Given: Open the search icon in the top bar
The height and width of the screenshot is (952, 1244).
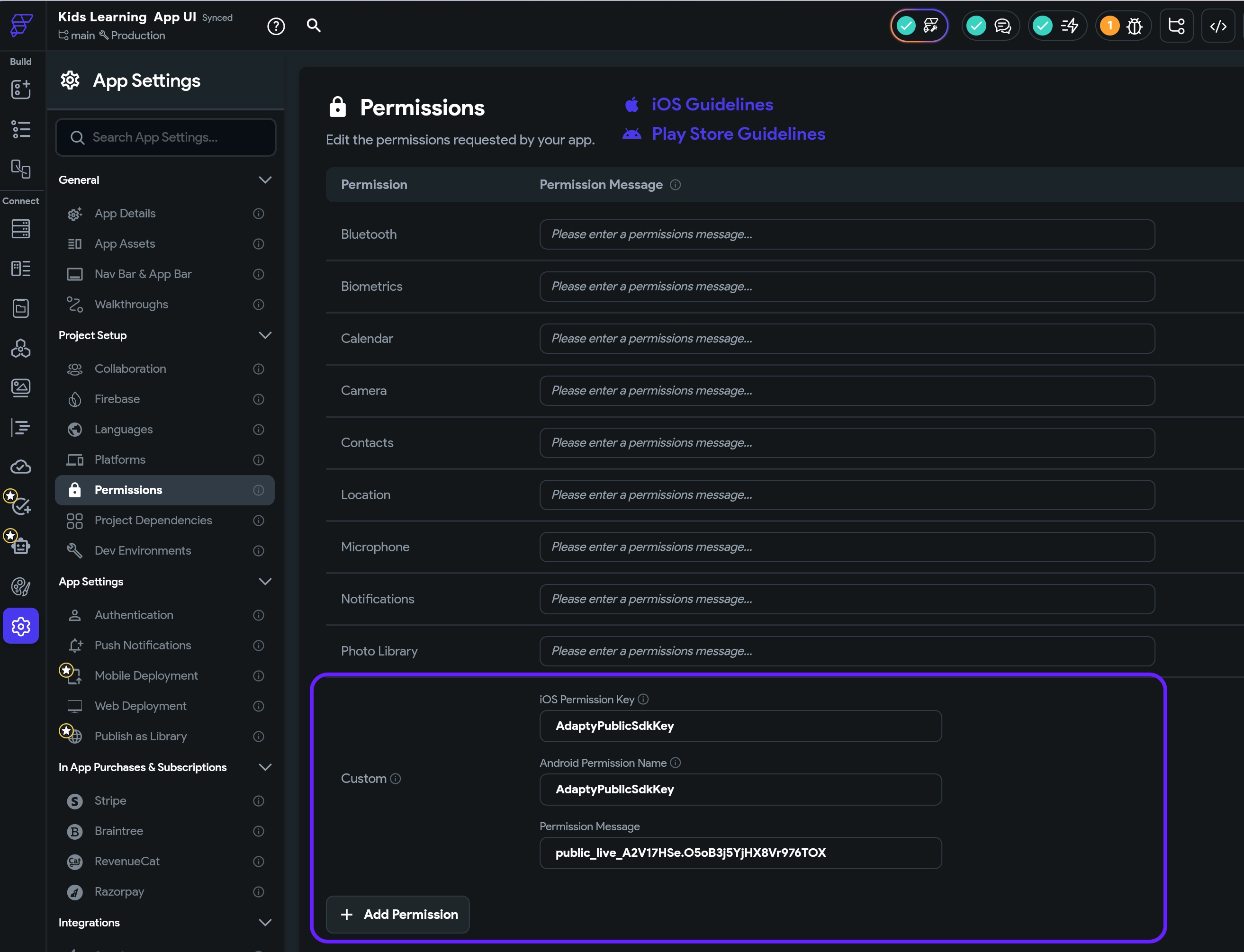Looking at the screenshot, I should tap(314, 26).
